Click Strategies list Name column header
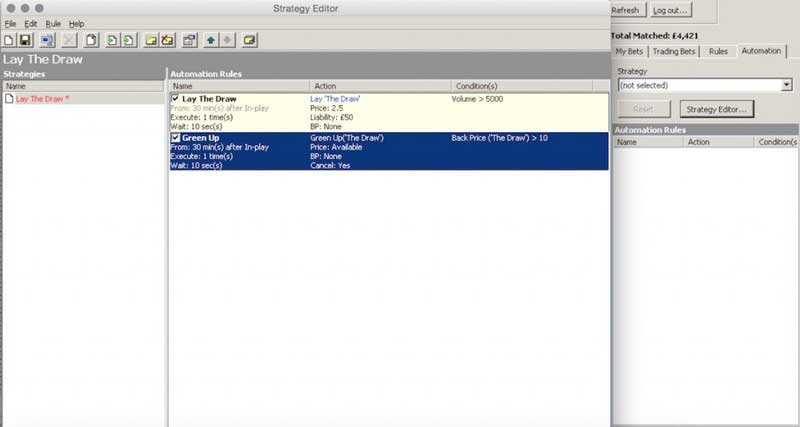 coord(83,86)
